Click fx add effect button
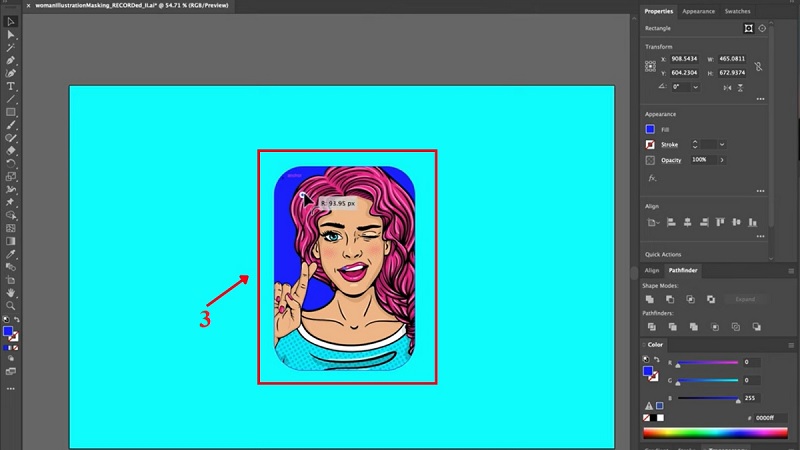The width and height of the screenshot is (800, 450). click(x=652, y=178)
